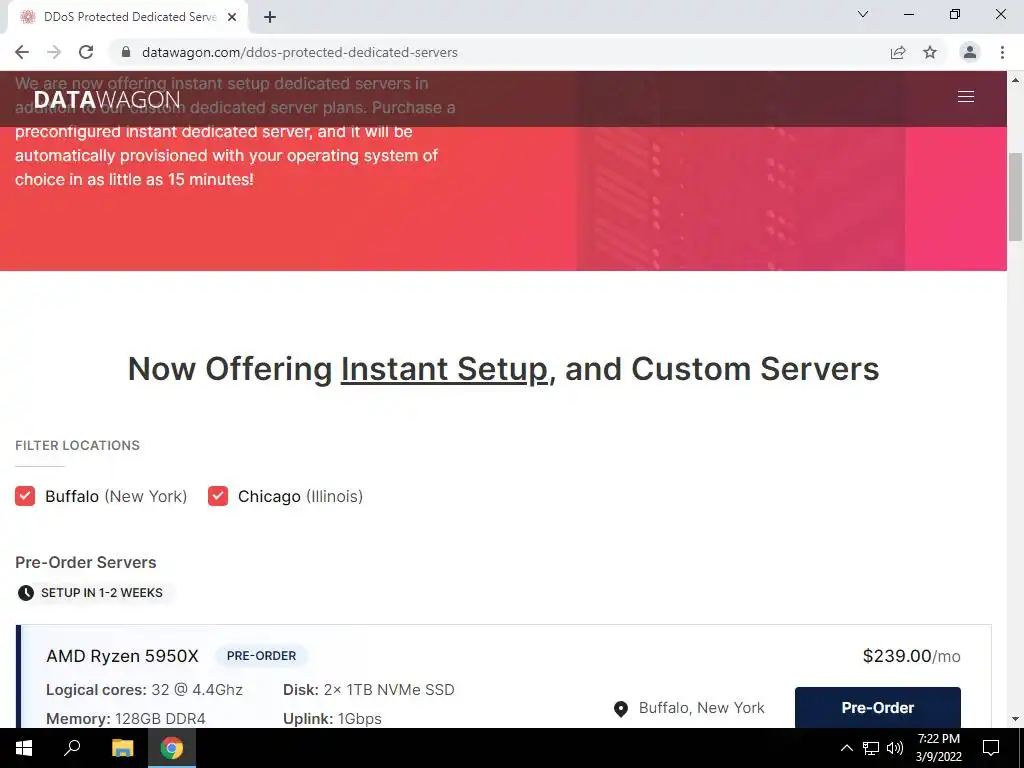Select the DDoS Protected Dedicated Servers tab
The width and height of the screenshot is (1024, 768).
click(128, 17)
